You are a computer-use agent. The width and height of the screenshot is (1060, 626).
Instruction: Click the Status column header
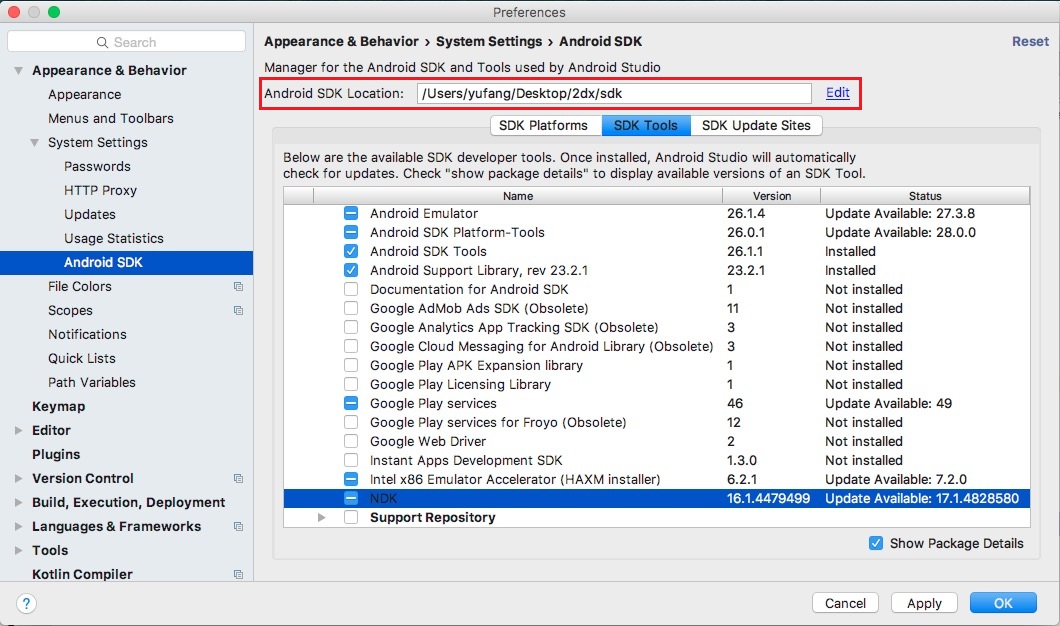925,196
